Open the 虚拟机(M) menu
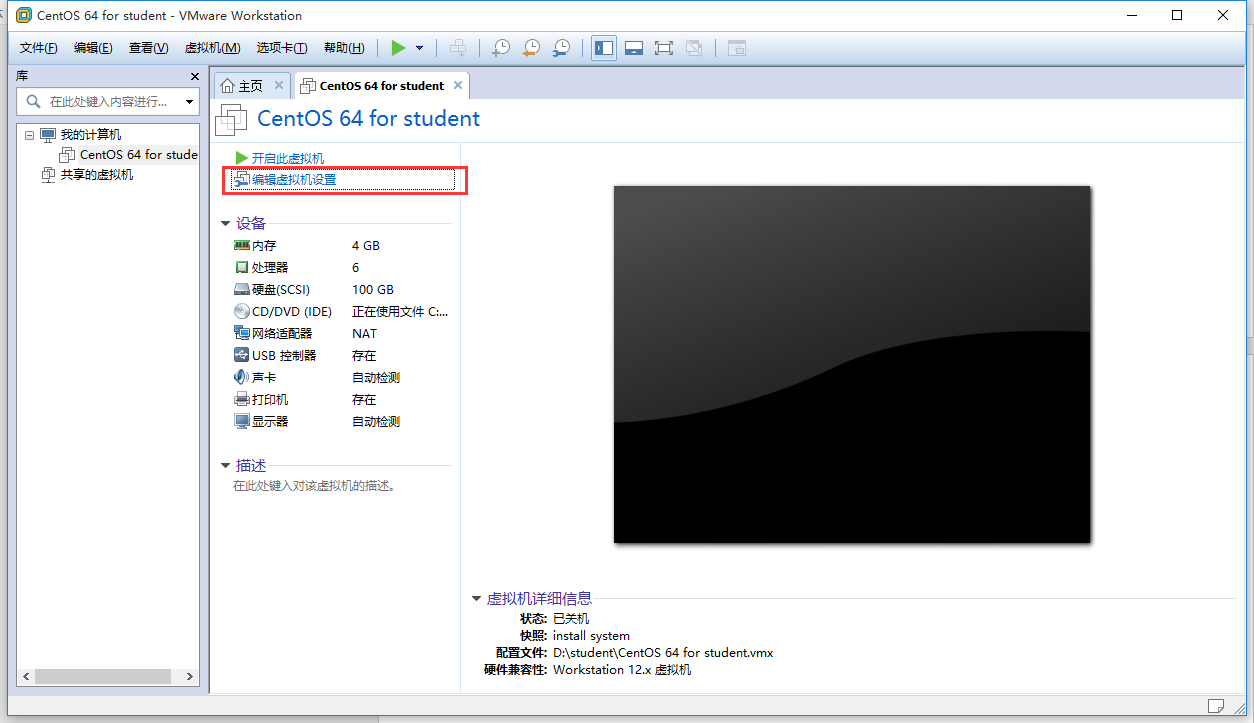1254x723 pixels. (x=212, y=48)
